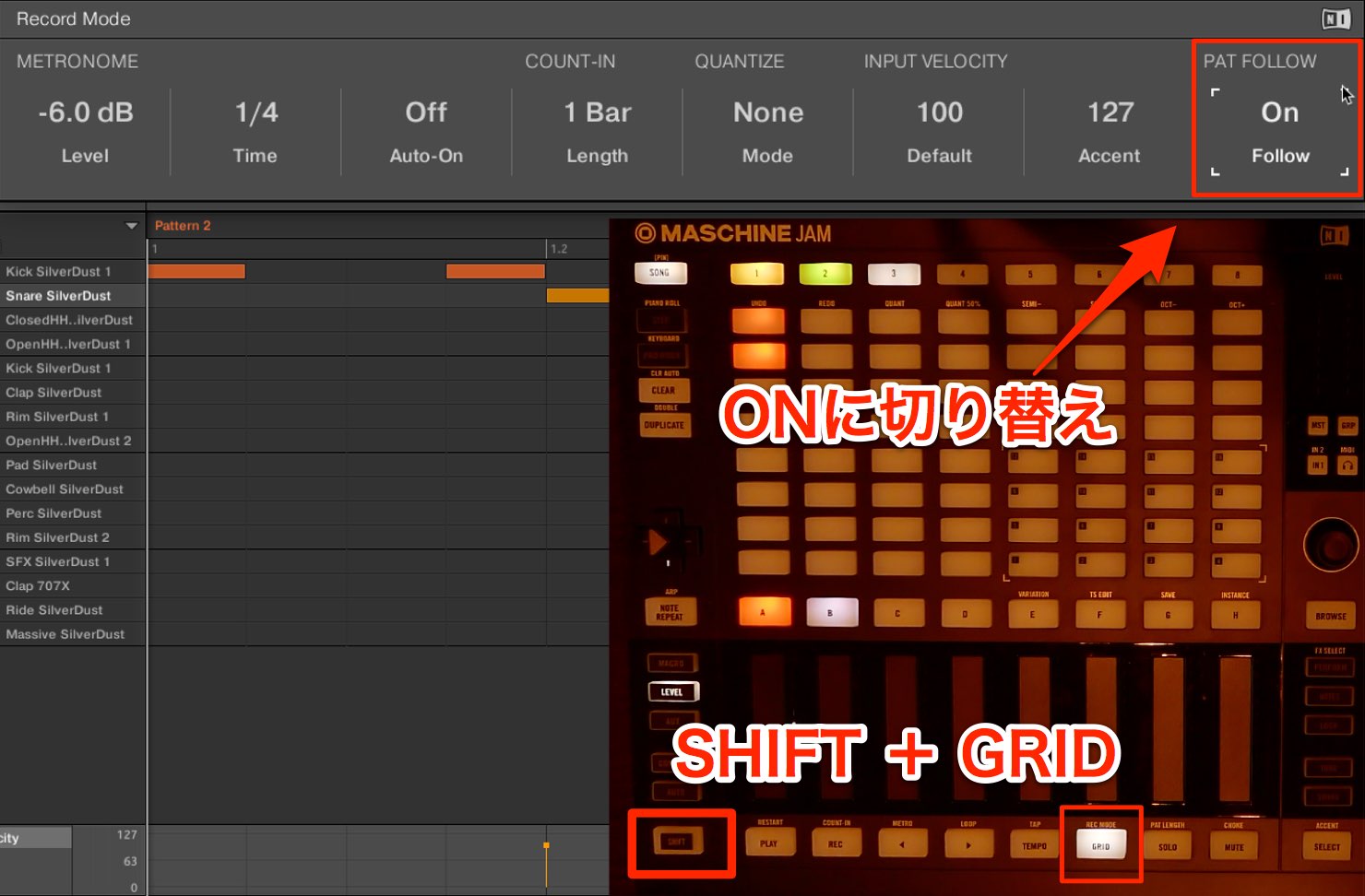Select group C button
The image size is (1365, 896).
[897, 613]
